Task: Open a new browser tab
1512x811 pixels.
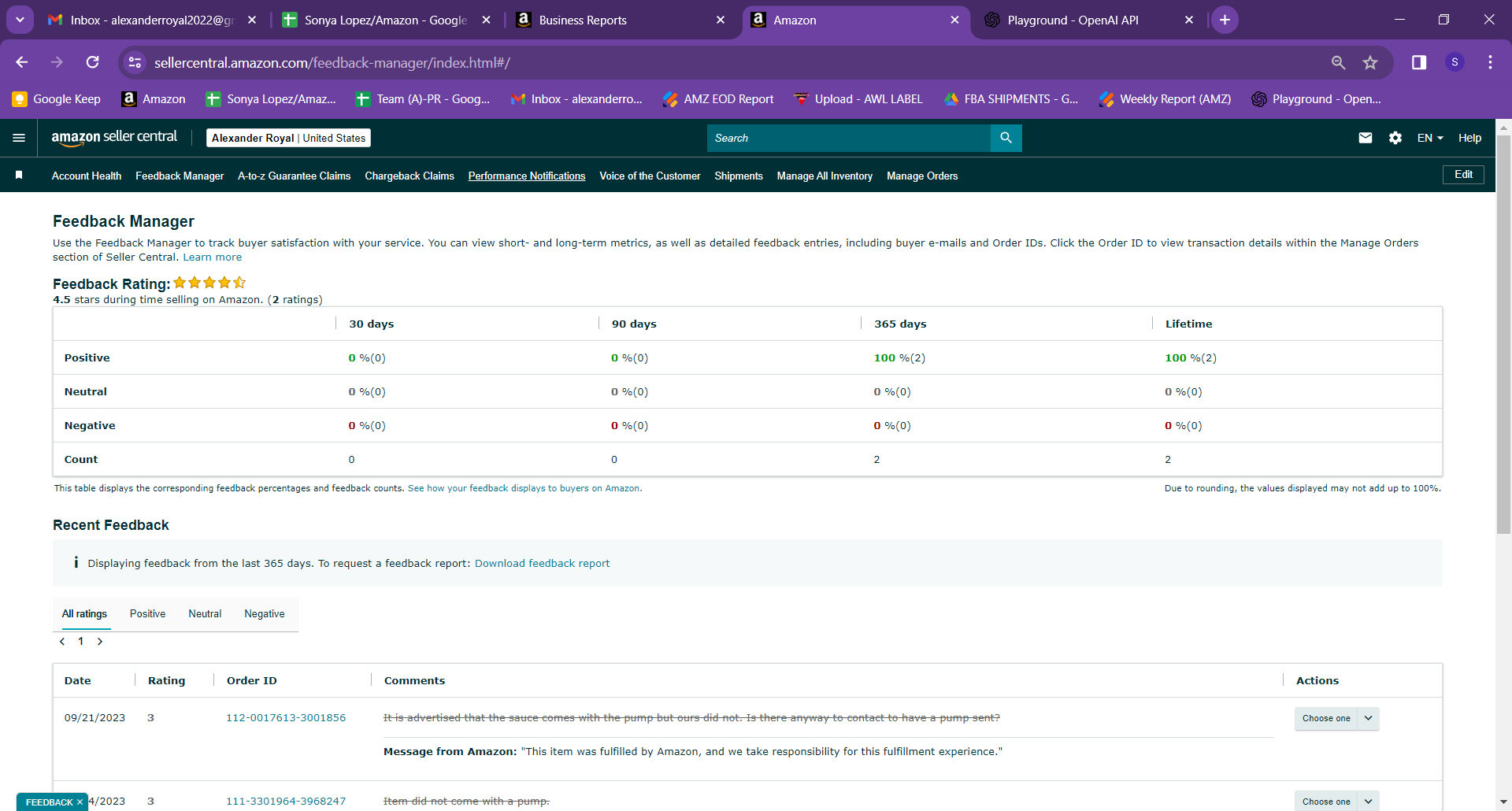Action: (x=1225, y=20)
